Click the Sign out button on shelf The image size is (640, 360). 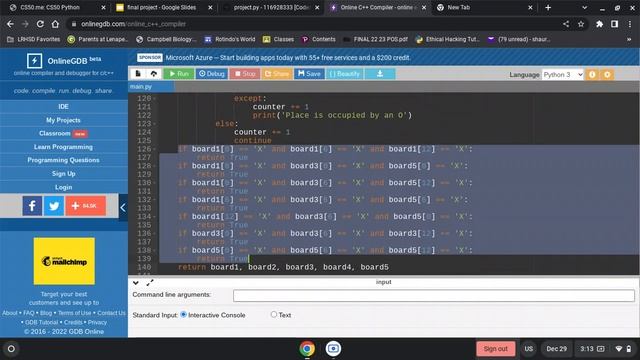click(496, 349)
